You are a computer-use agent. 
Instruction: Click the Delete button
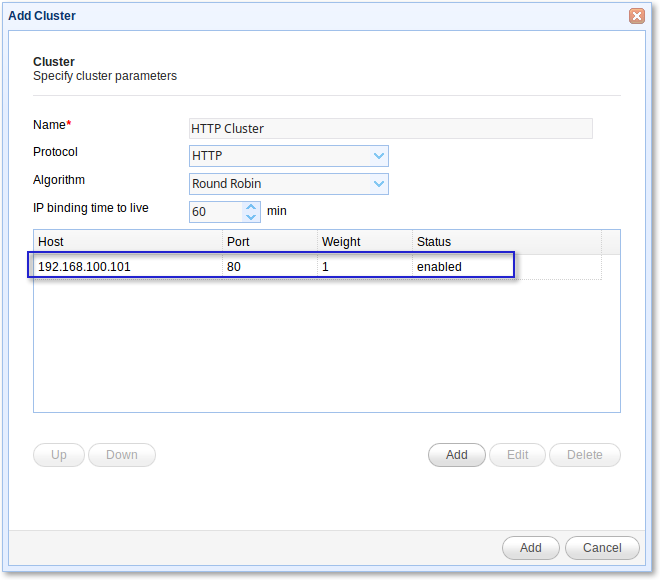585,455
